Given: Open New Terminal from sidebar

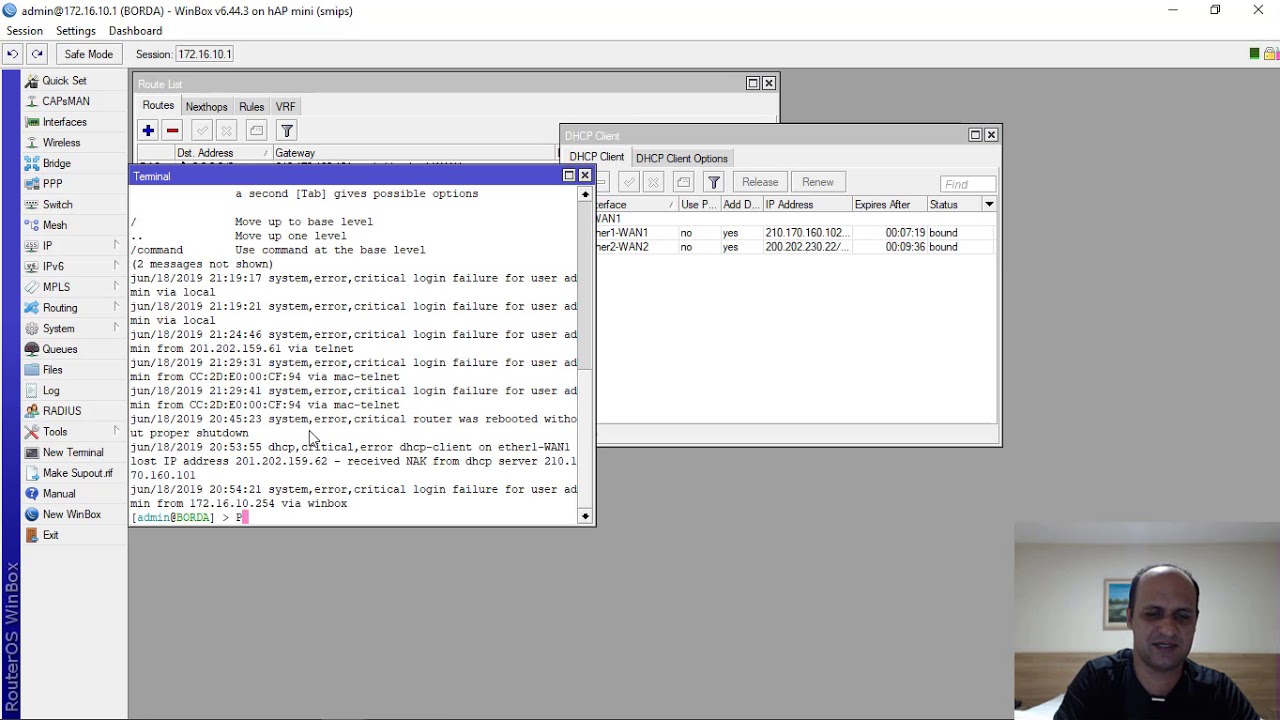Looking at the screenshot, I should pyautogui.click(x=72, y=452).
